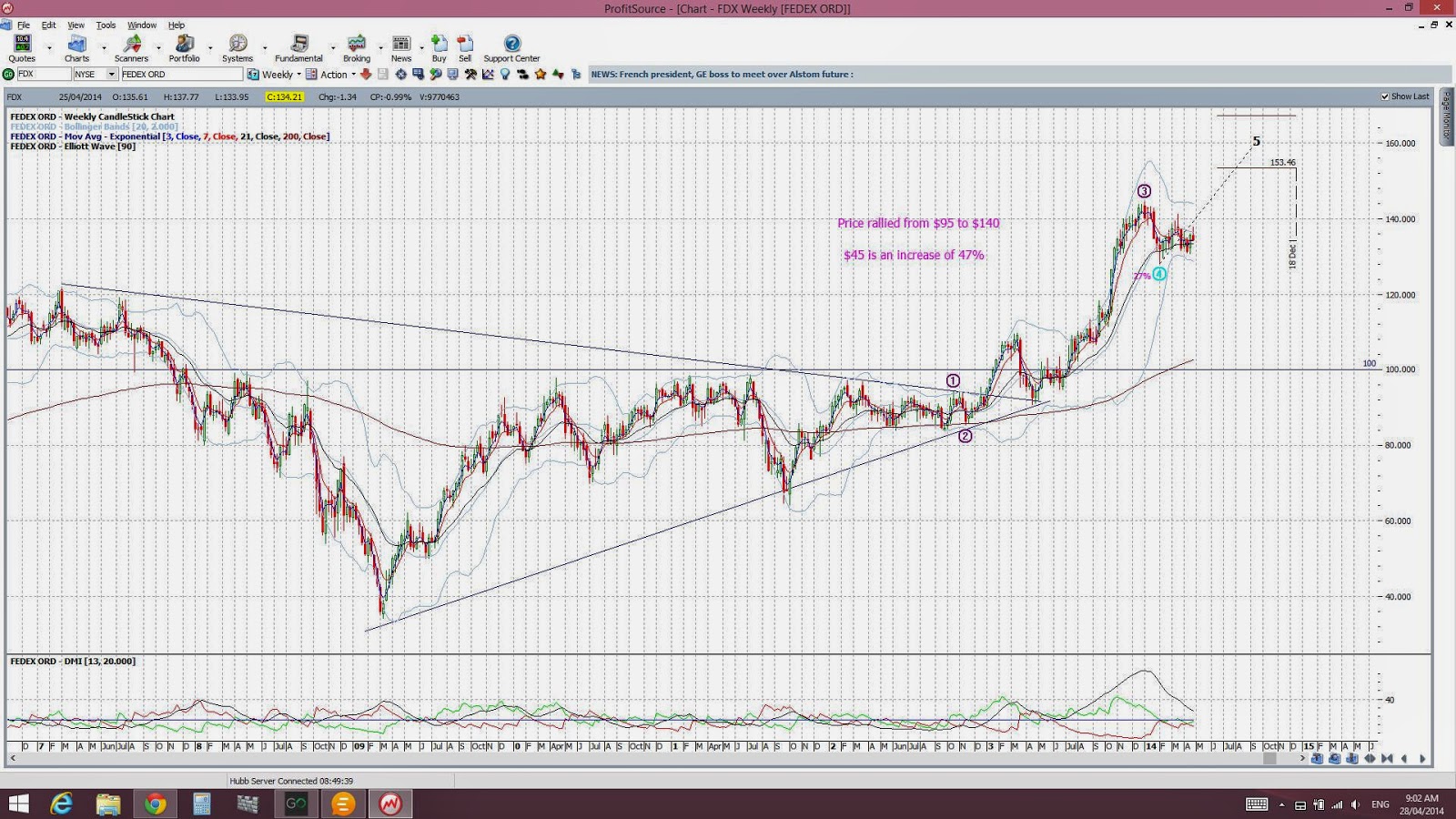Screen dimensions: 1456x819
Task: Expand the Portfolio dropdown arrow
Action: [210, 48]
